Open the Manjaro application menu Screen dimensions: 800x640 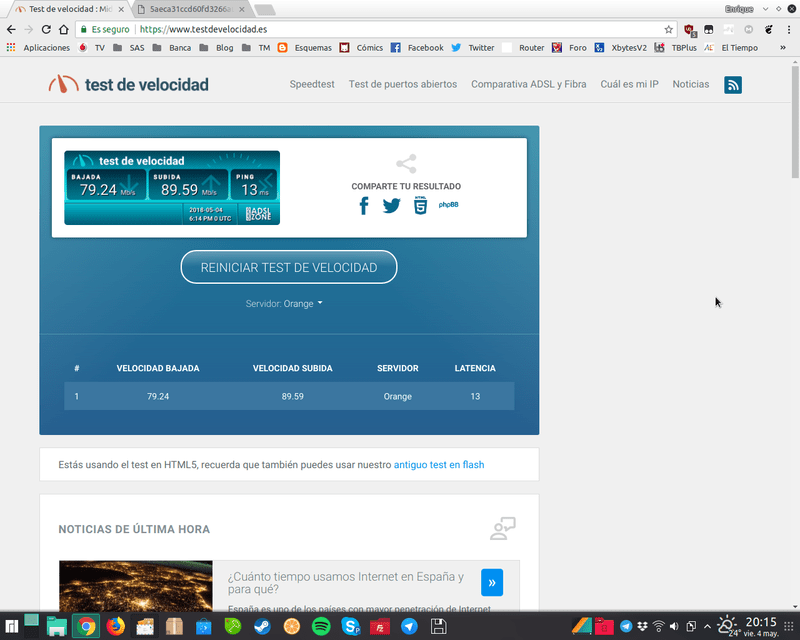[x=11, y=626]
